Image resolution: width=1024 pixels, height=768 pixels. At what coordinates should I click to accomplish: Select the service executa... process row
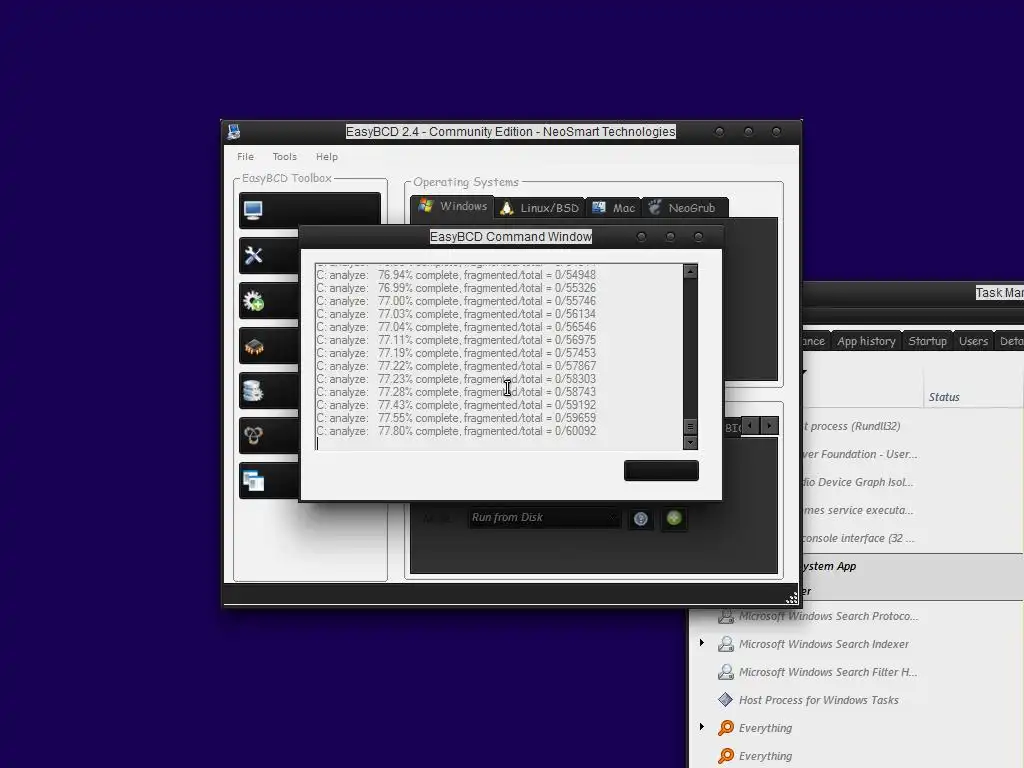(x=913, y=510)
